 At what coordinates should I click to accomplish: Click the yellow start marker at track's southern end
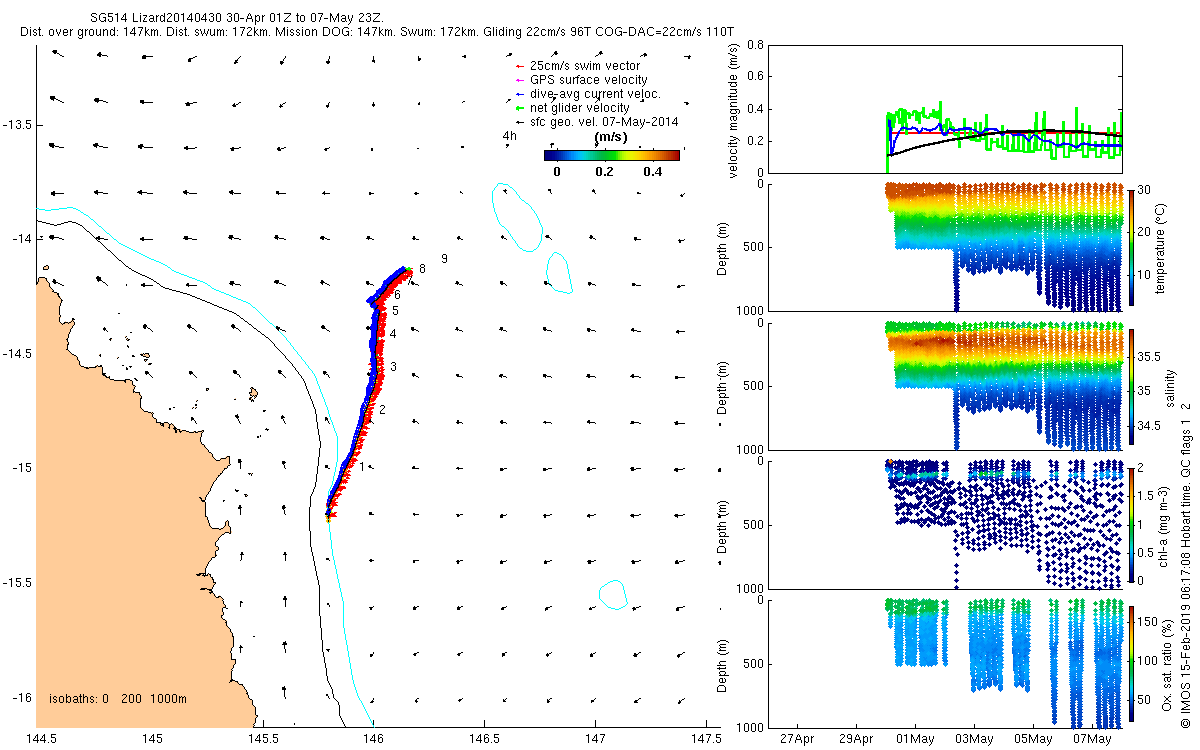[328, 517]
